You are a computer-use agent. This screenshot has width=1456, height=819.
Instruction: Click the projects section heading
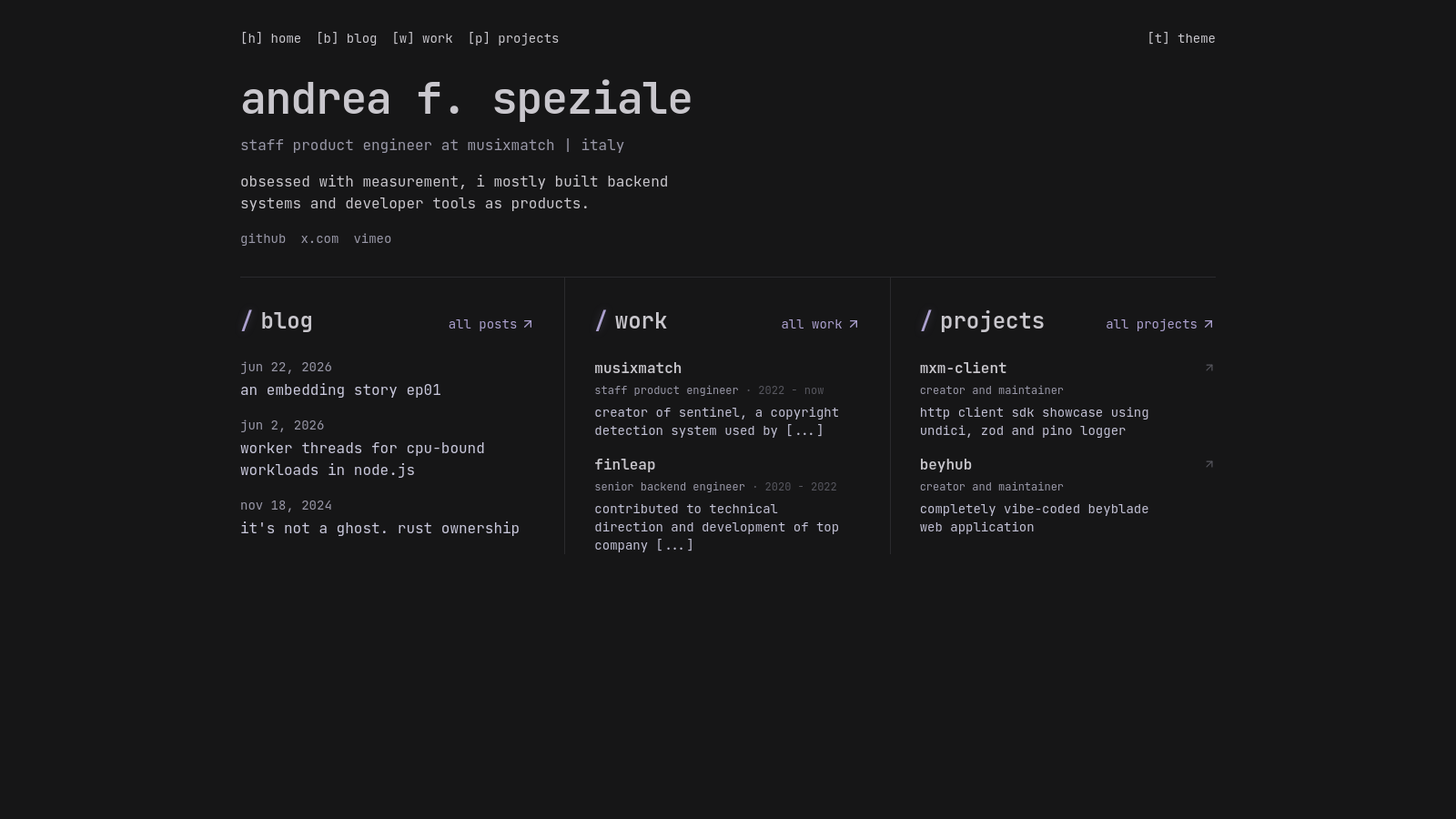[x=982, y=321]
